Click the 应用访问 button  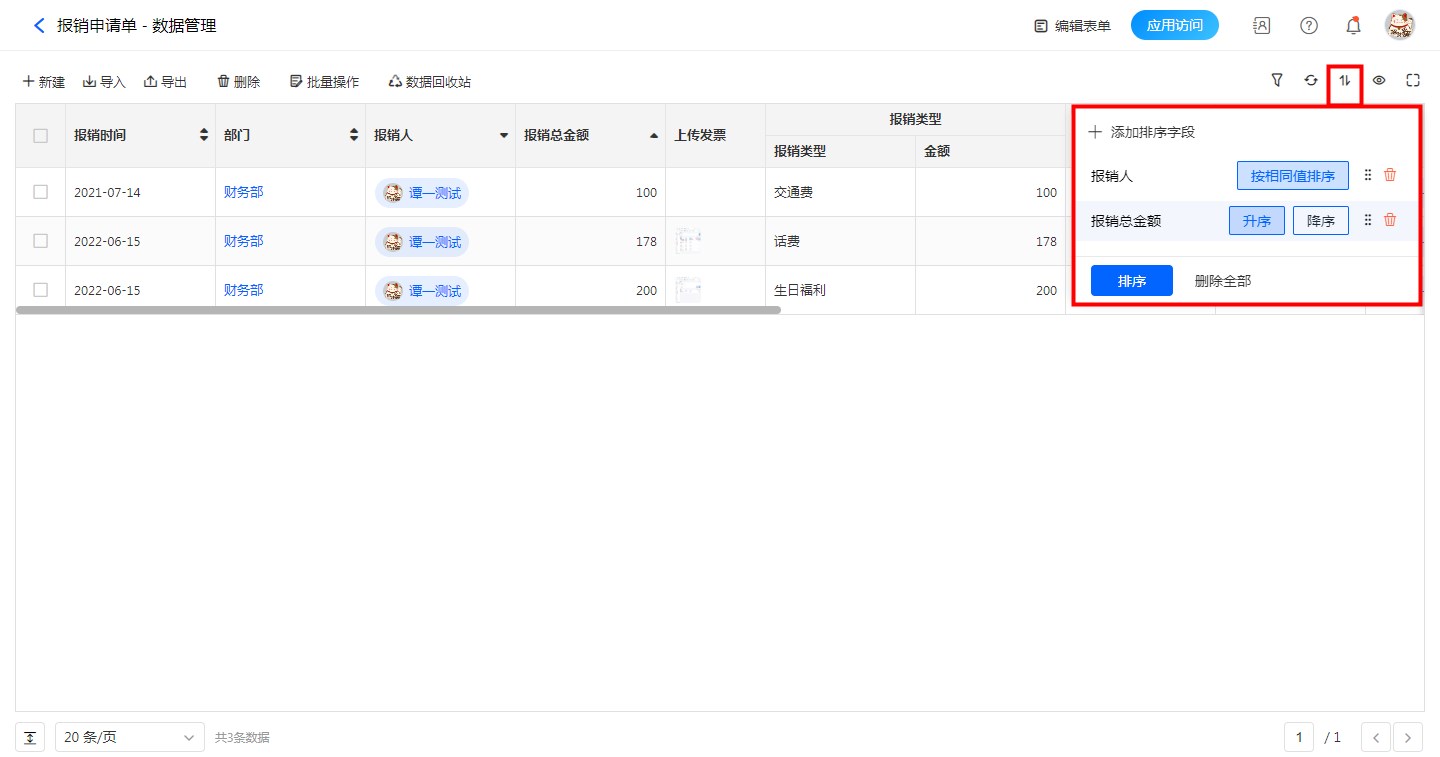point(1174,26)
